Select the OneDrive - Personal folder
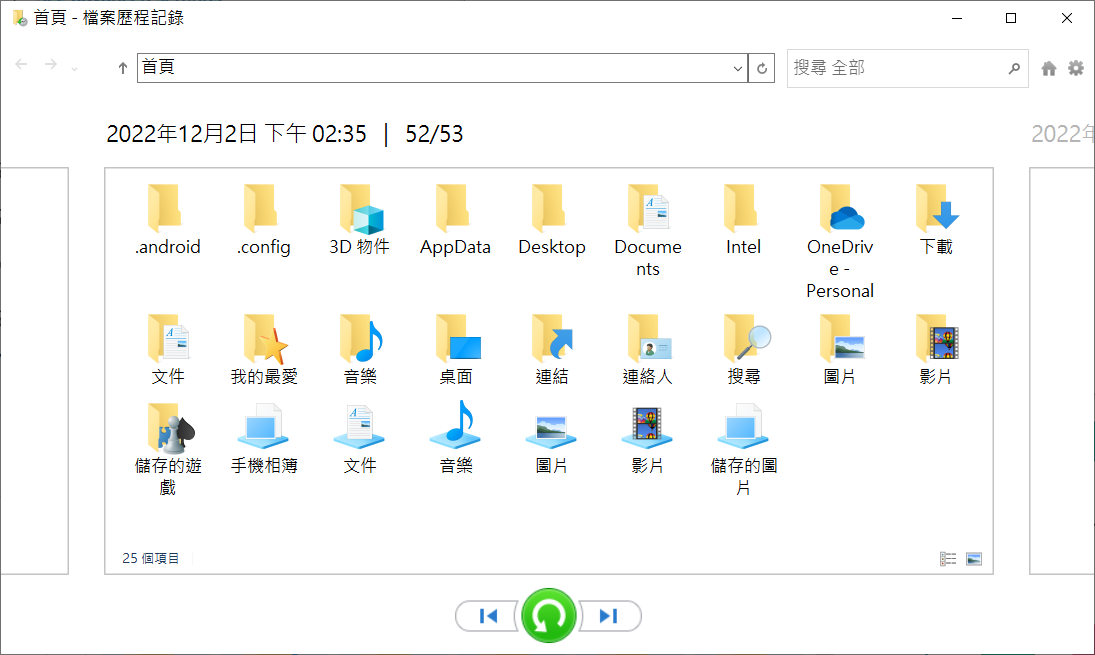1095x655 pixels. (840, 240)
